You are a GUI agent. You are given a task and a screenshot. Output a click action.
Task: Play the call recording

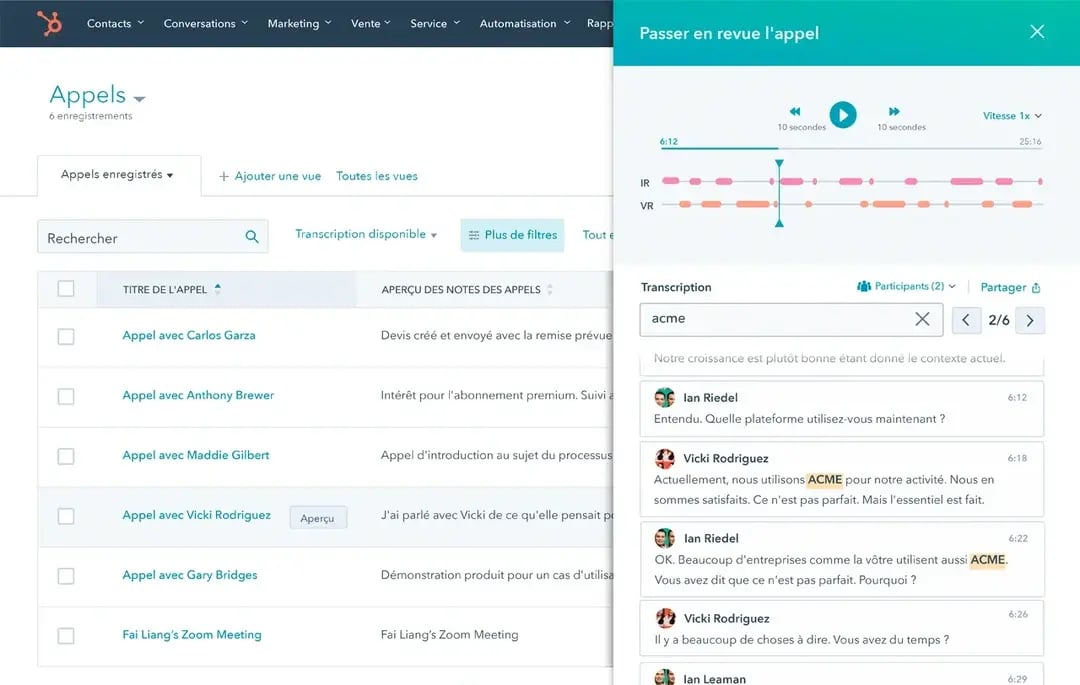pos(843,115)
